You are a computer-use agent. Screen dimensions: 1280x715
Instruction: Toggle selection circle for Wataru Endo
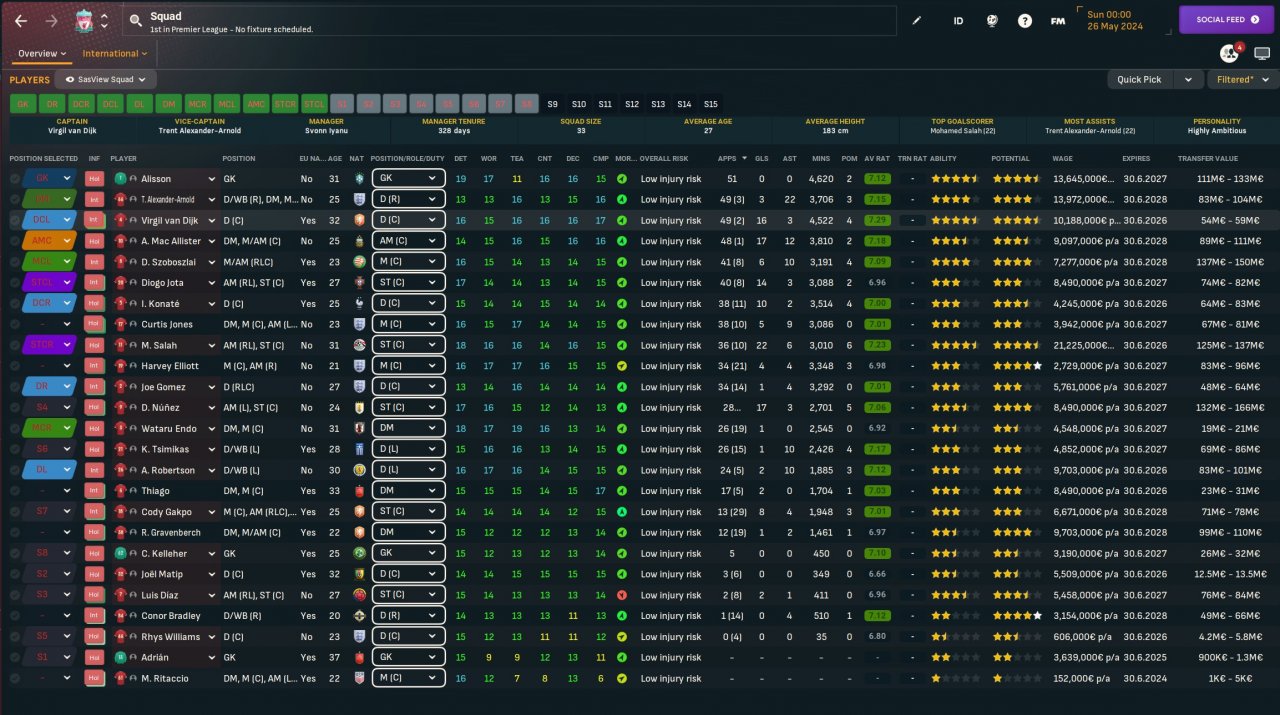click(15, 428)
